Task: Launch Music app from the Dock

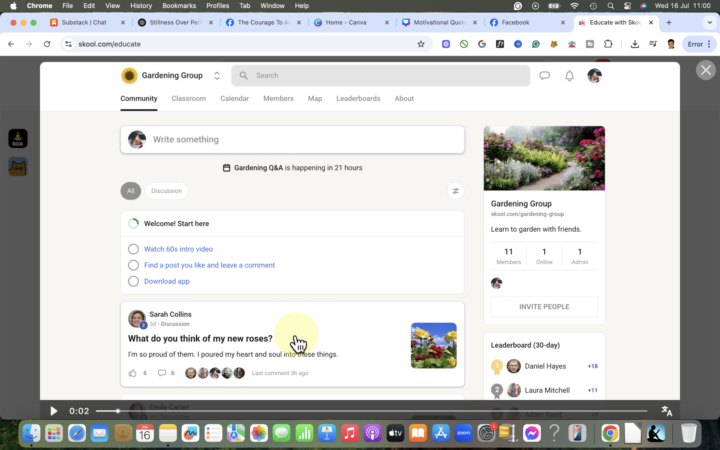Action: coord(349,433)
